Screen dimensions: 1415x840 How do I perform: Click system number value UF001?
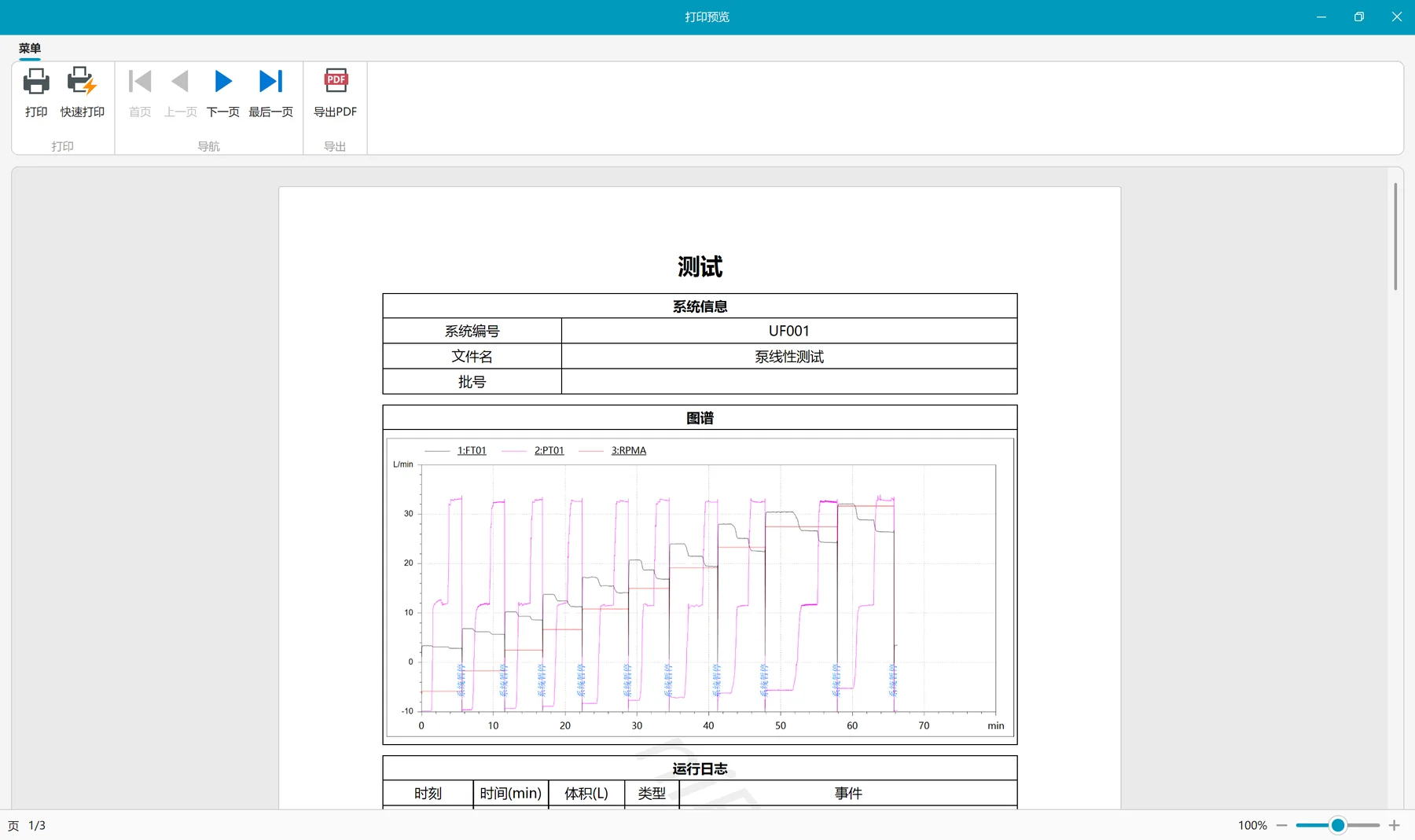[x=789, y=331]
